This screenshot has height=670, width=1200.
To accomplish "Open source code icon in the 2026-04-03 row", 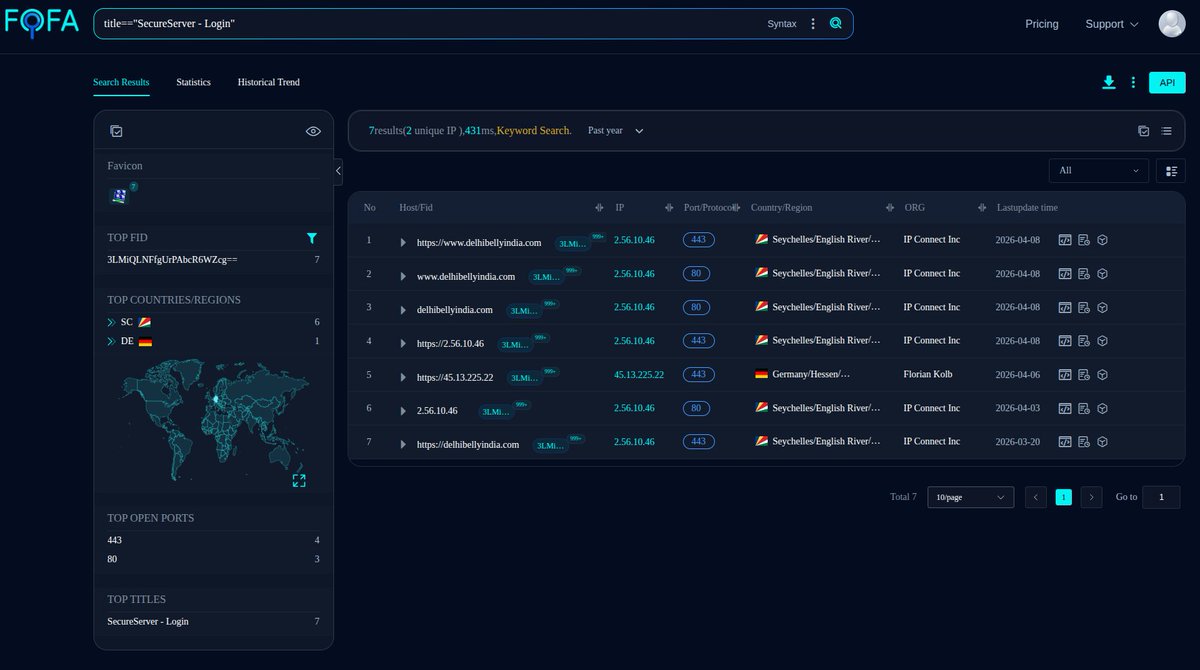I will click(1065, 408).
